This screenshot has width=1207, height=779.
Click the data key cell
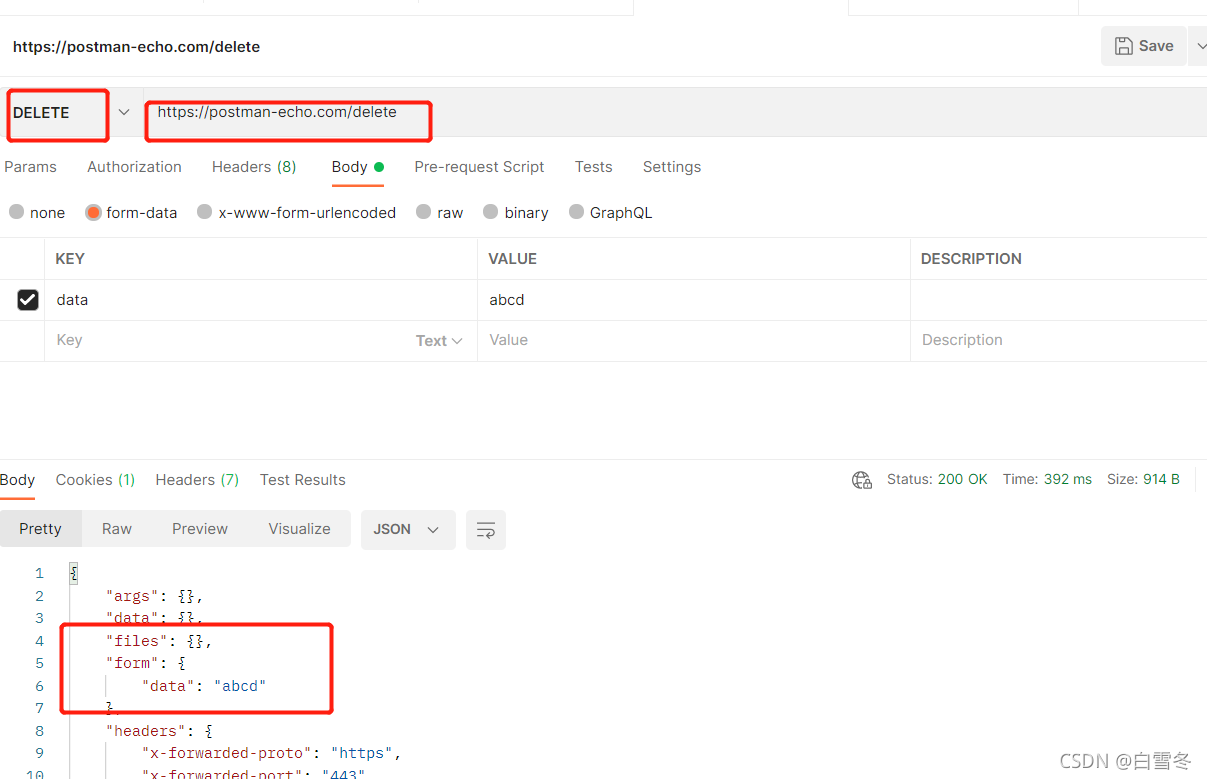tap(261, 300)
